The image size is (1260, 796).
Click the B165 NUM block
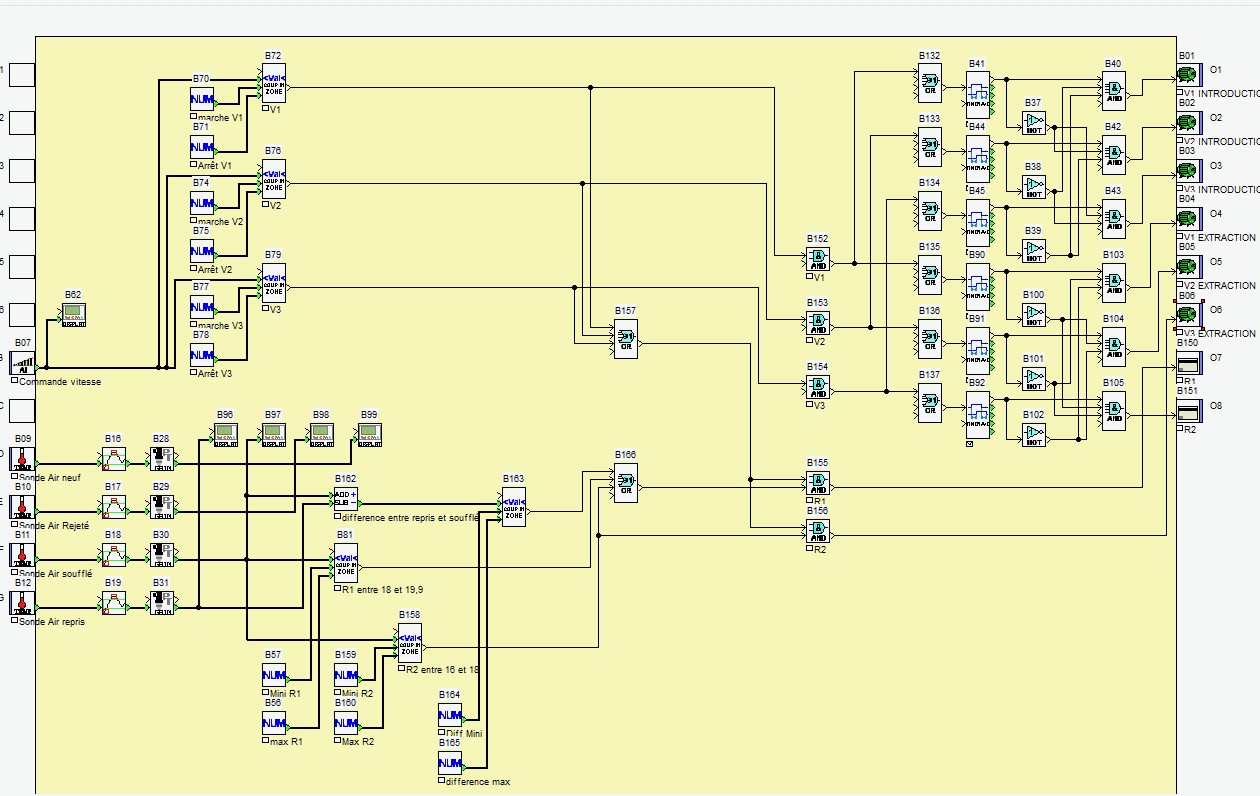[x=450, y=763]
